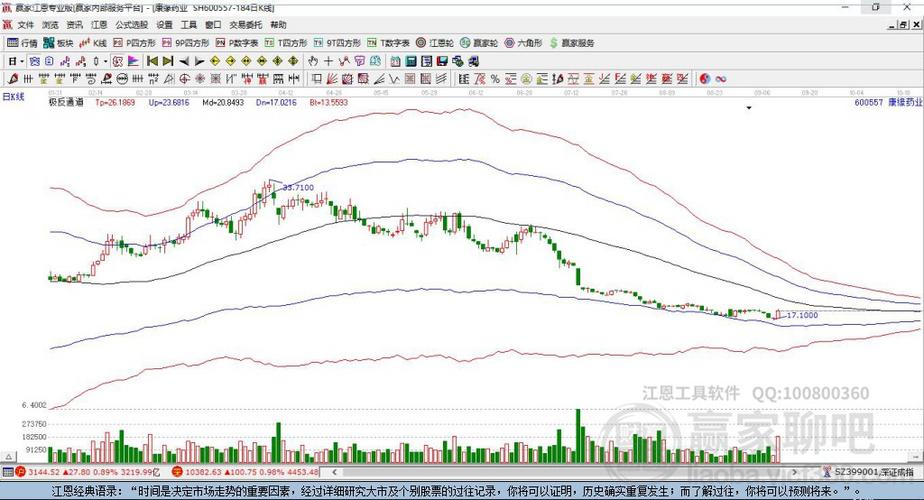Click the target circle icon in drawing toolbar

pyautogui.click(x=184, y=79)
